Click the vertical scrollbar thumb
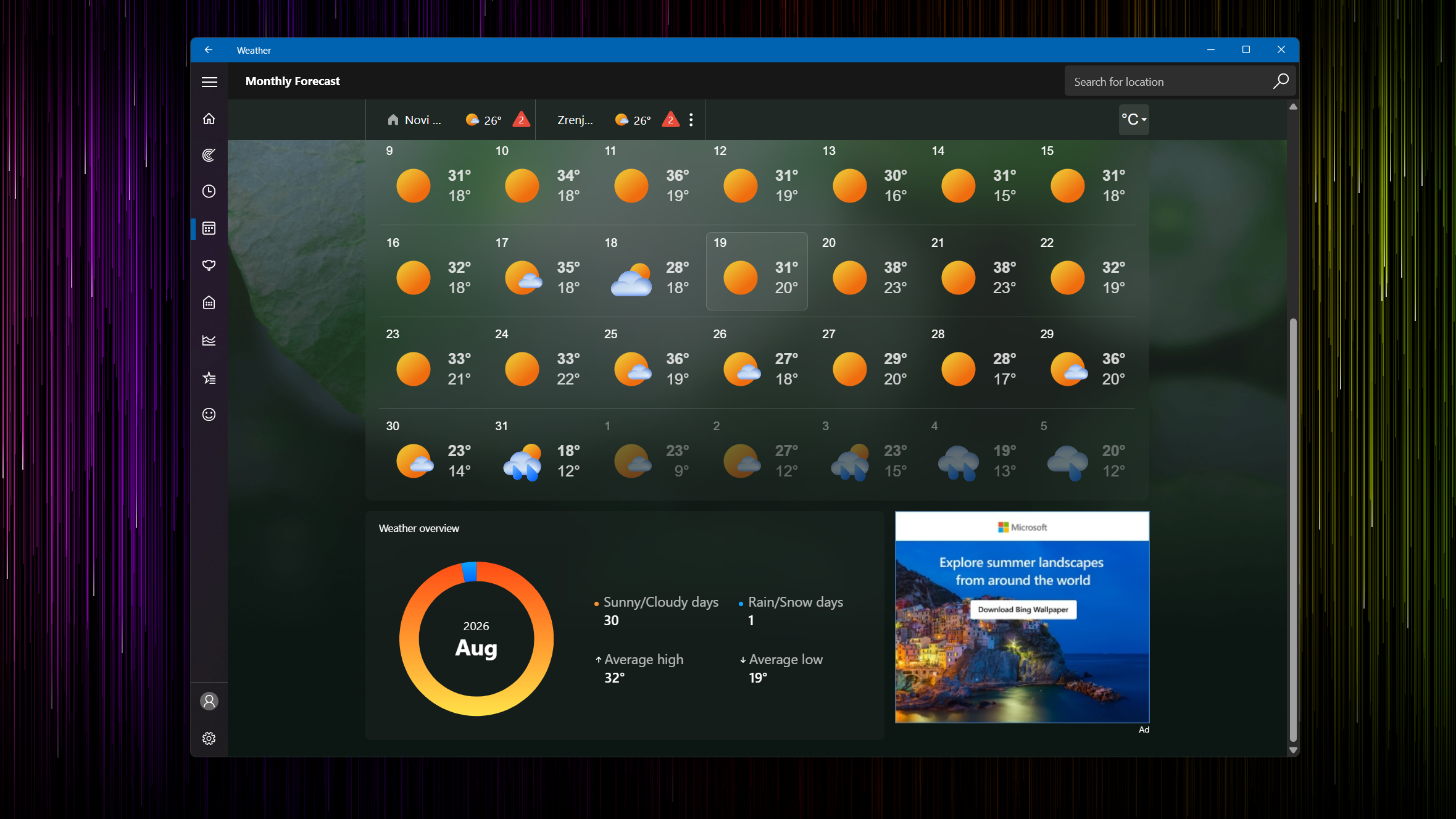This screenshot has width=1456, height=819. click(1293, 530)
